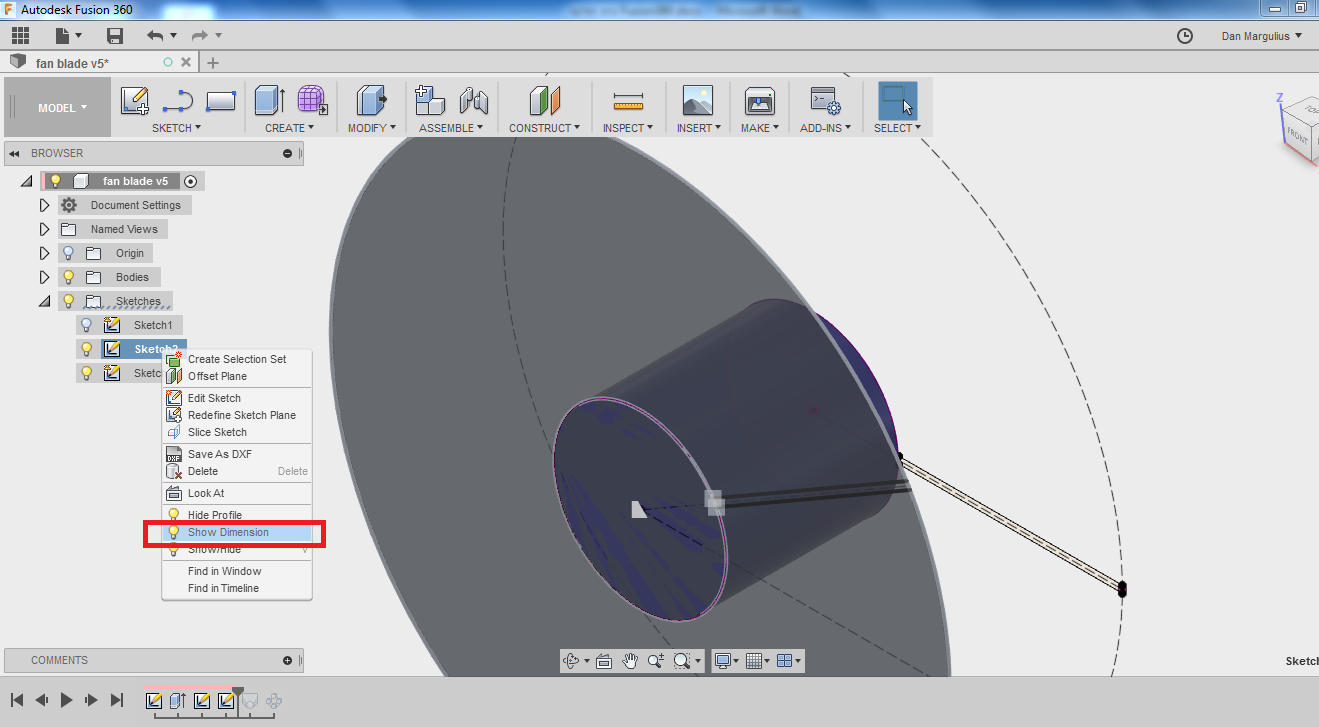1319x727 pixels.
Task: Toggle visibility bulb for Sketches folder
Action: click(69, 301)
